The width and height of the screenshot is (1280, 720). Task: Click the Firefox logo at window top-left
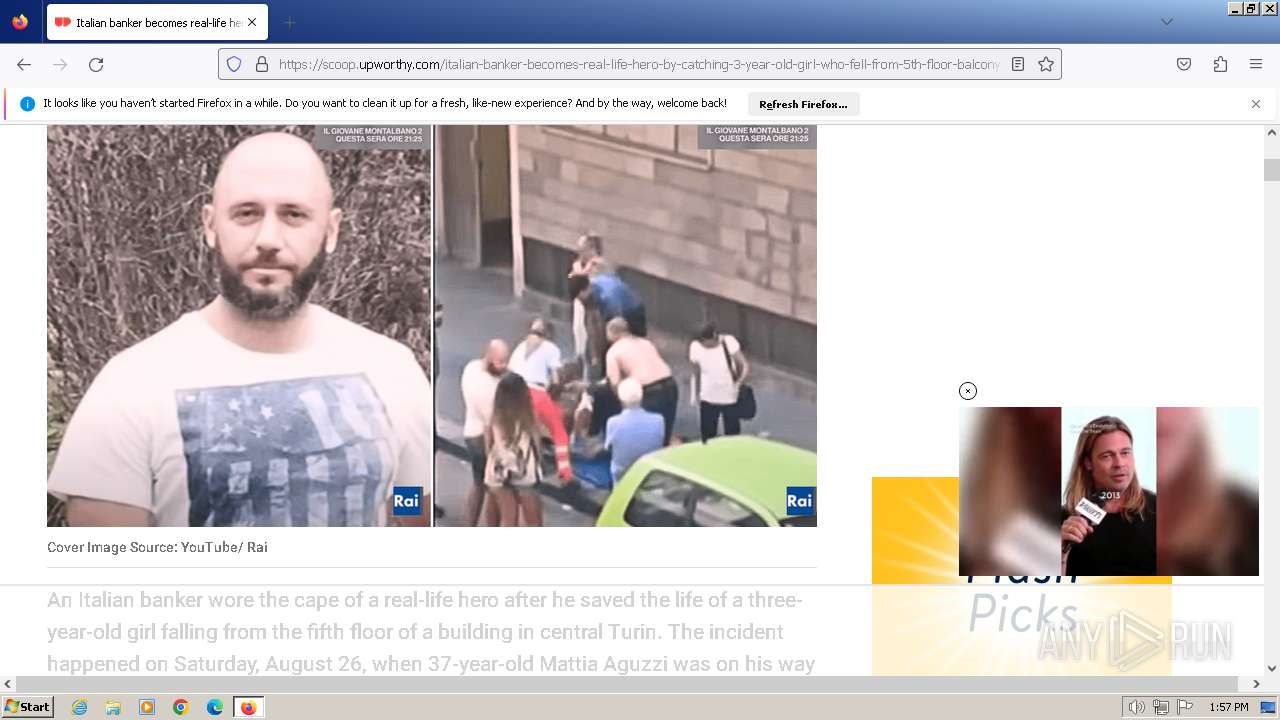coord(20,22)
